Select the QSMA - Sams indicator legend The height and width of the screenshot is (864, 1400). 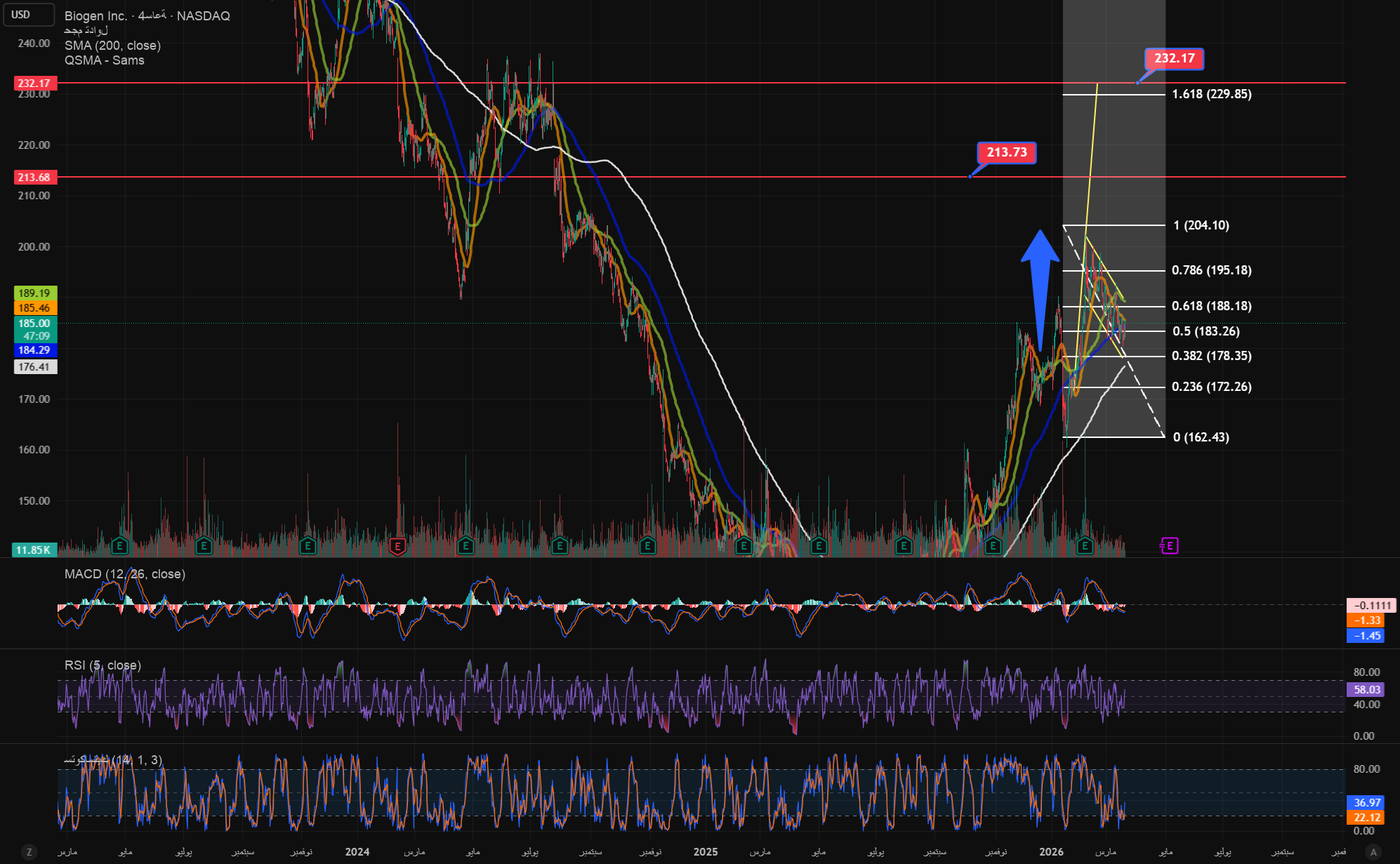click(x=104, y=60)
